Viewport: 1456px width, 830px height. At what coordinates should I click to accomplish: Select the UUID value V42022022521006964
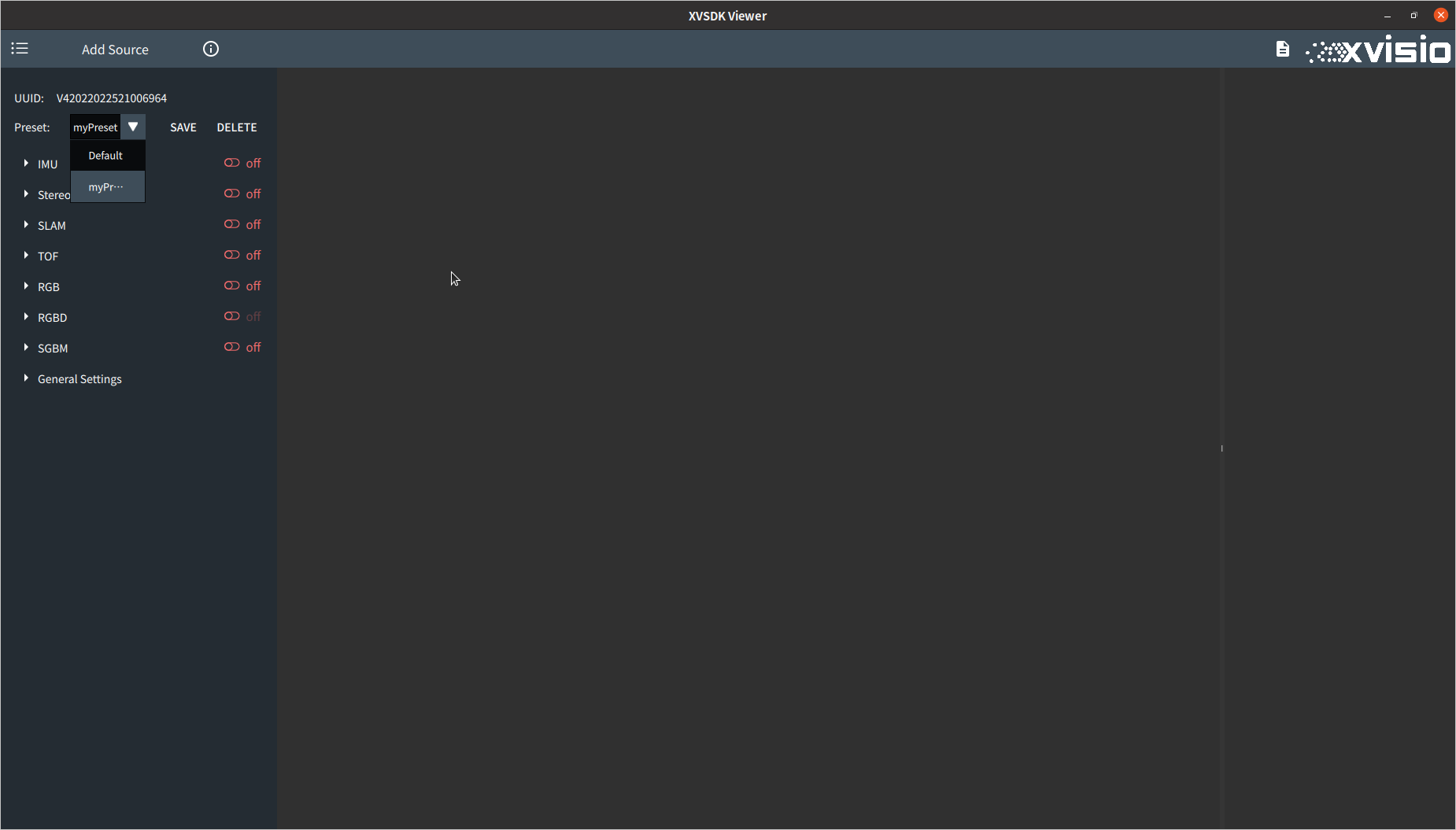pyautogui.click(x=112, y=98)
